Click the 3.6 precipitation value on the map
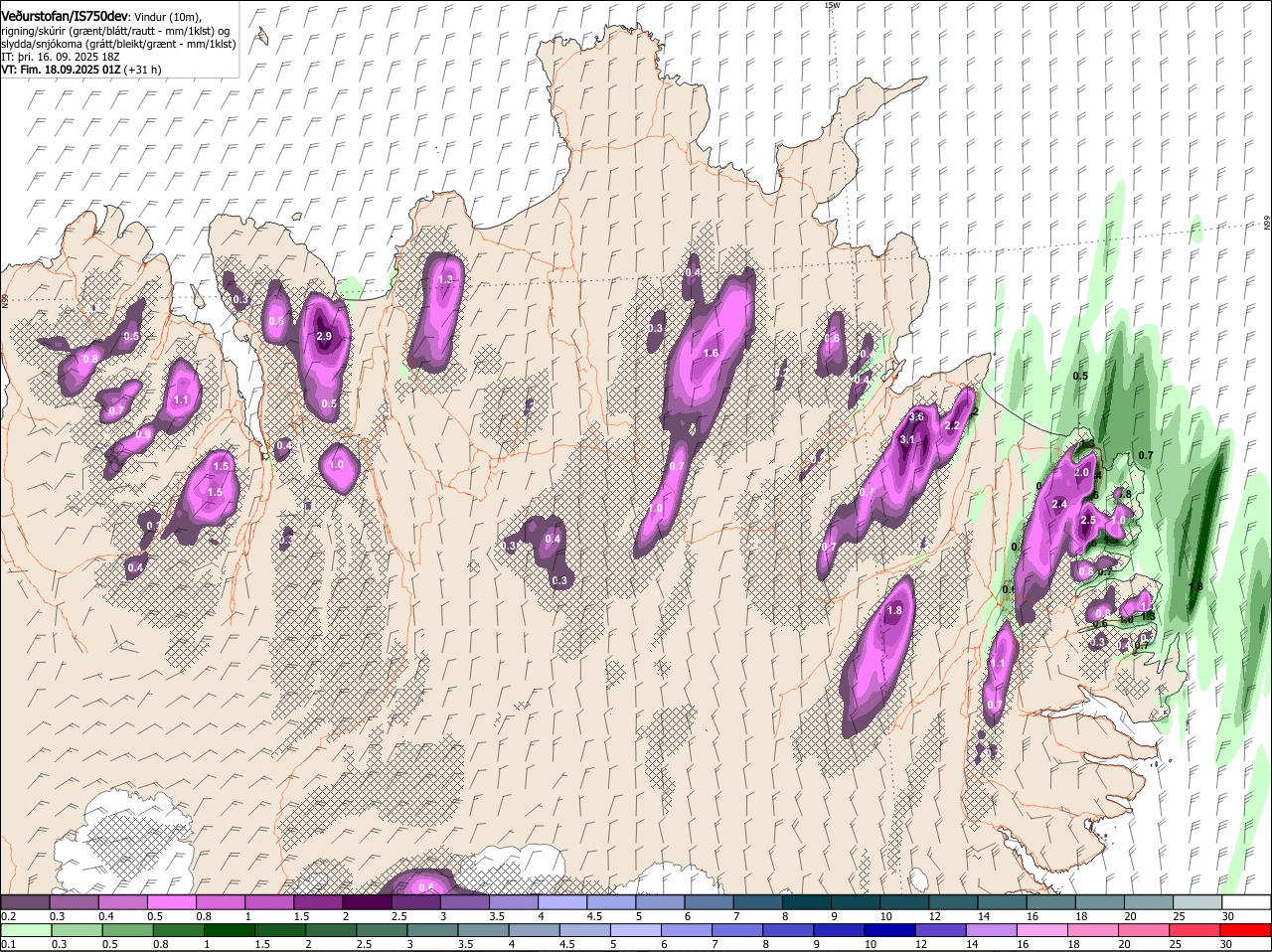The image size is (1272, 952). (x=917, y=417)
